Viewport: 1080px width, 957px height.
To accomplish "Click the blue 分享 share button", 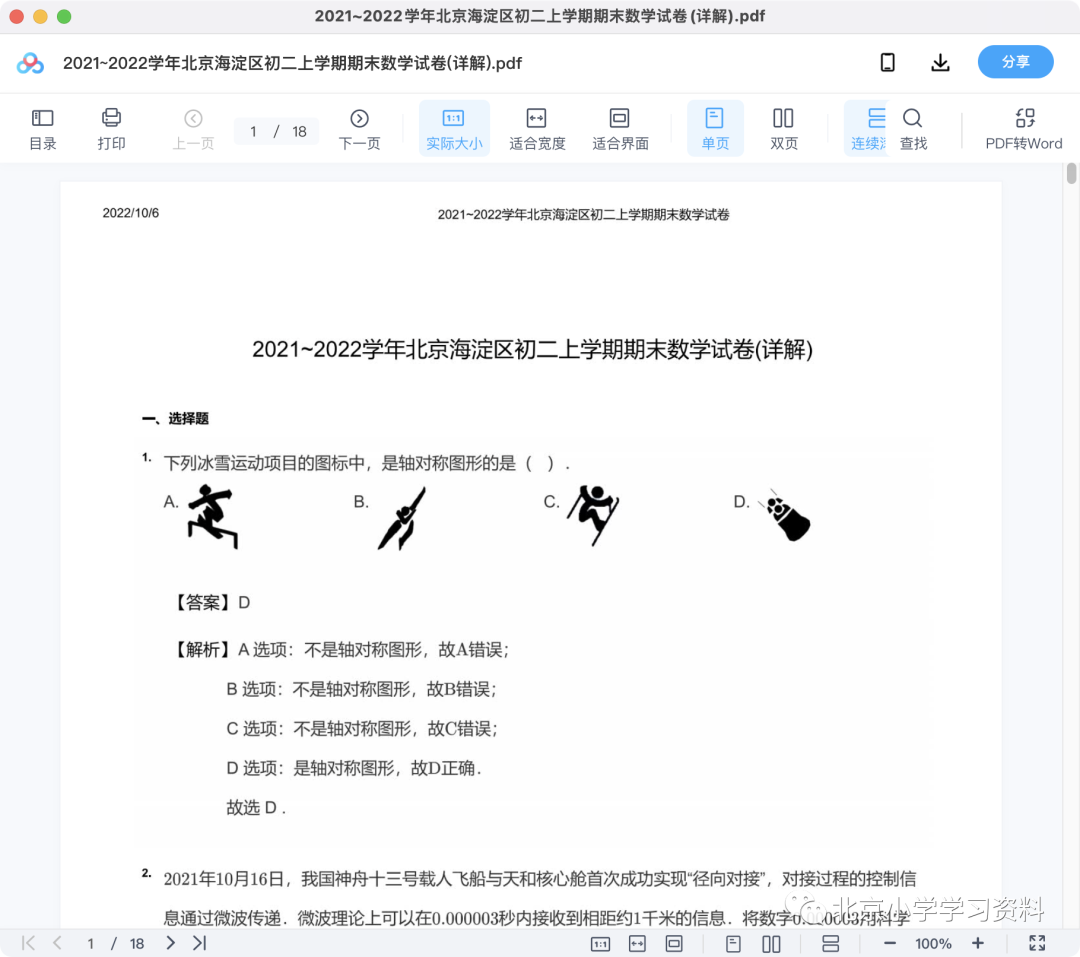I will 1015,62.
